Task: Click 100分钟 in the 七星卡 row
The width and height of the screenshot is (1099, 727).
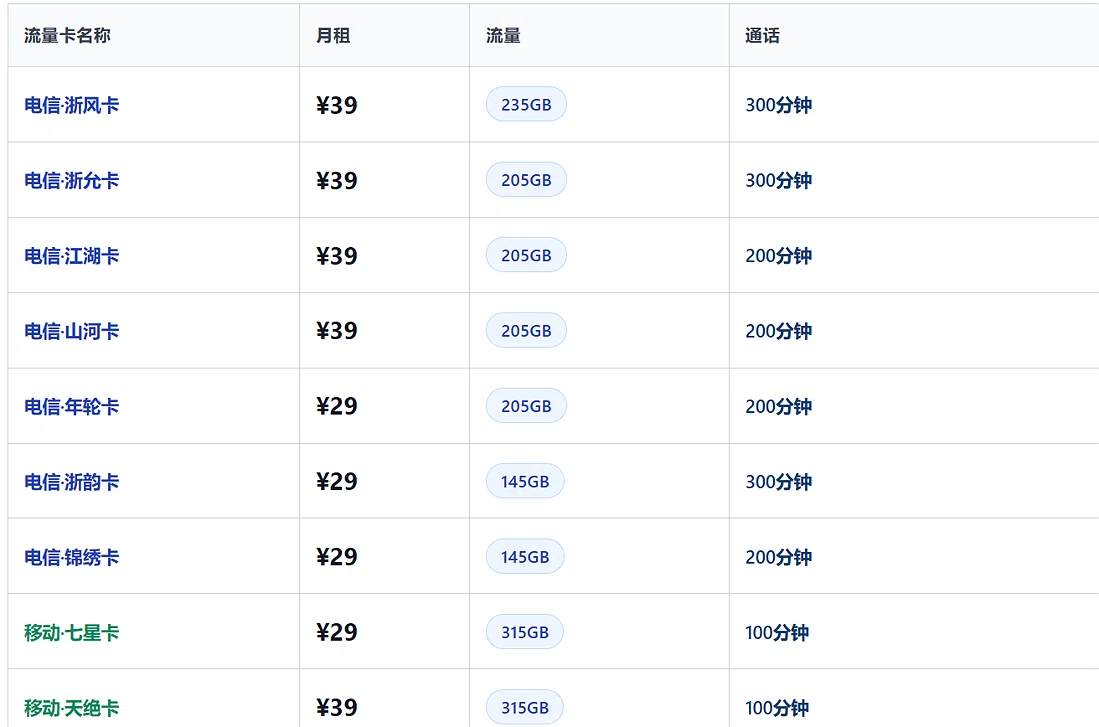Action: point(777,632)
